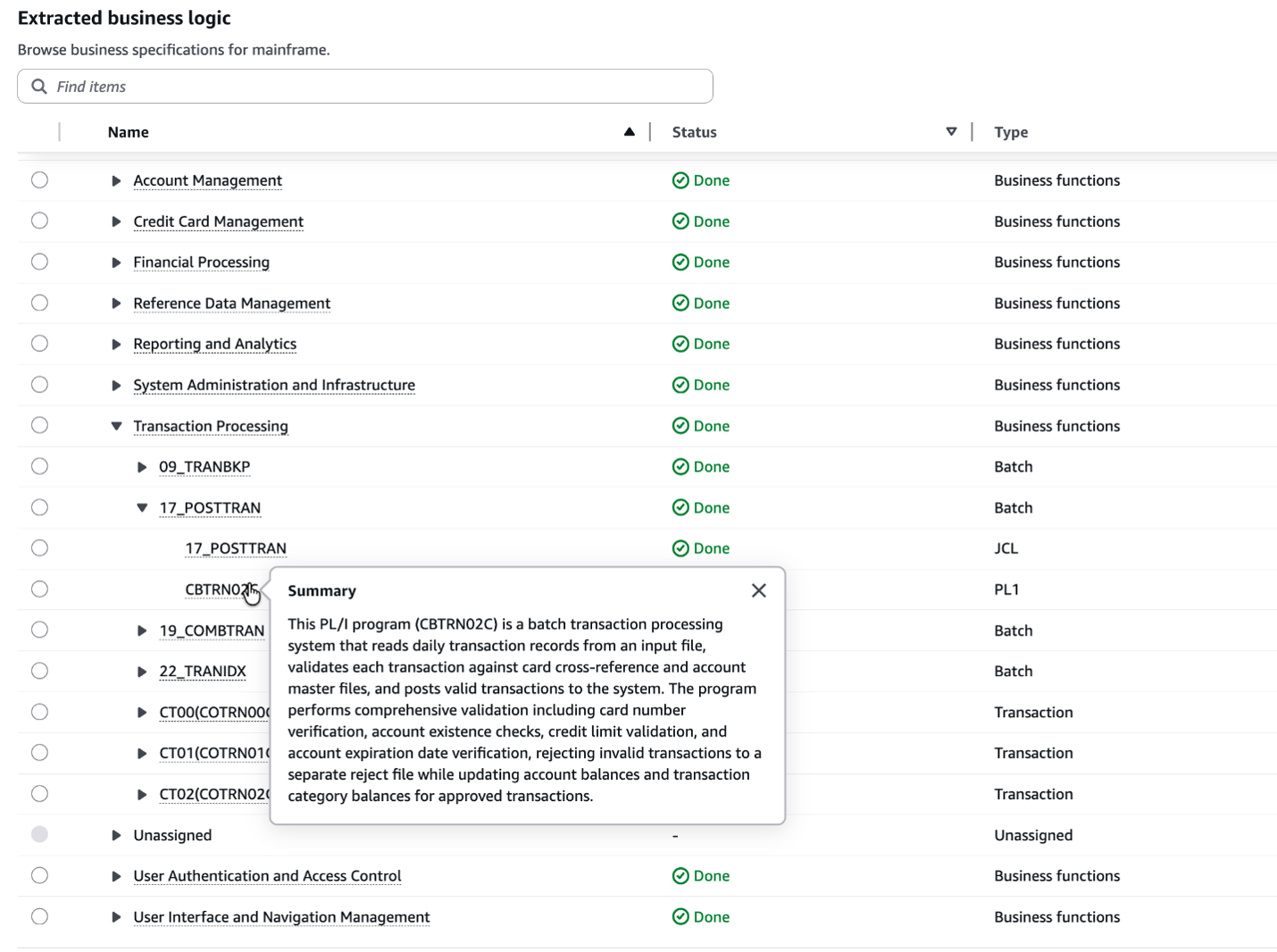The image size is (1277, 952).
Task: Close the CBTRN02C Summary popover
Action: pos(758,590)
